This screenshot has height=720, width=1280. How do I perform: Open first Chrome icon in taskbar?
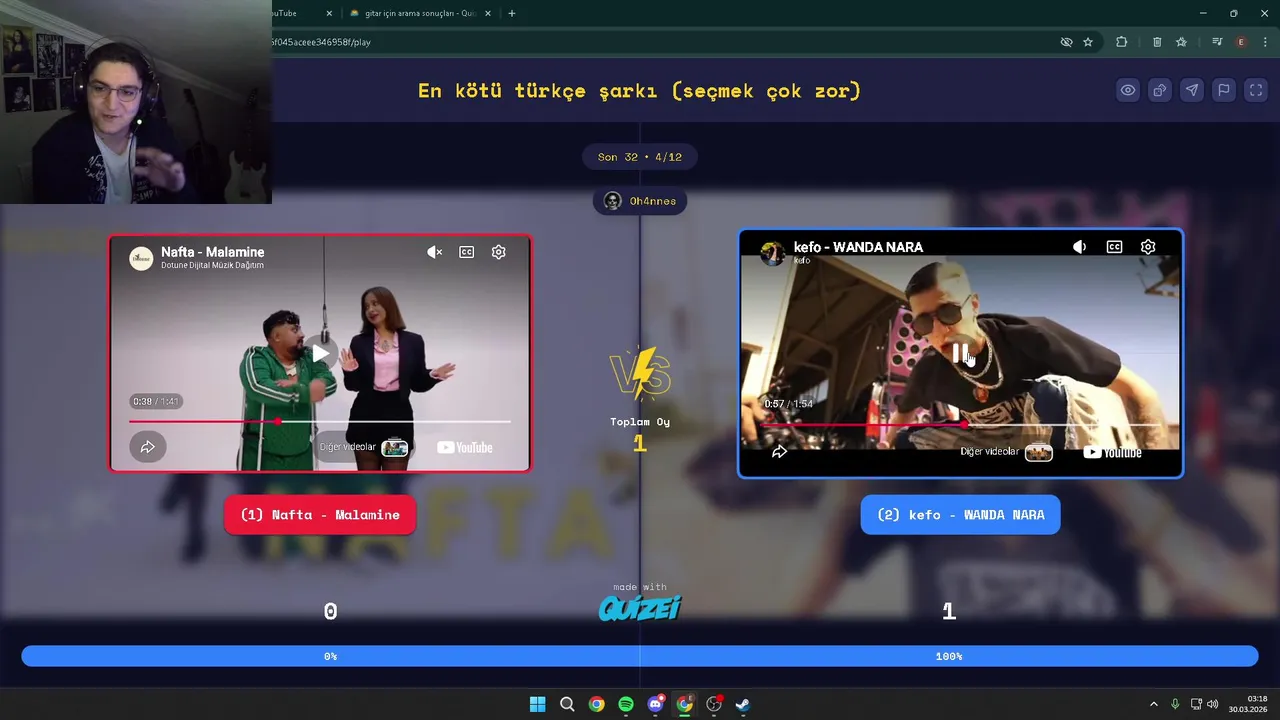pos(596,704)
